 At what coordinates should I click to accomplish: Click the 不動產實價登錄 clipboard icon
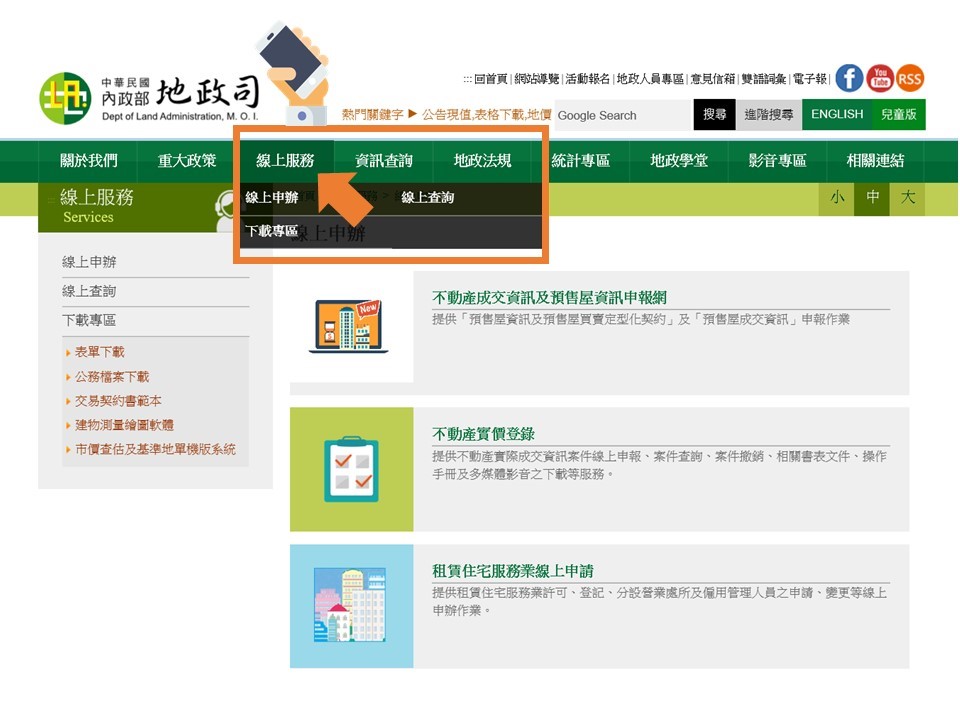[351, 469]
